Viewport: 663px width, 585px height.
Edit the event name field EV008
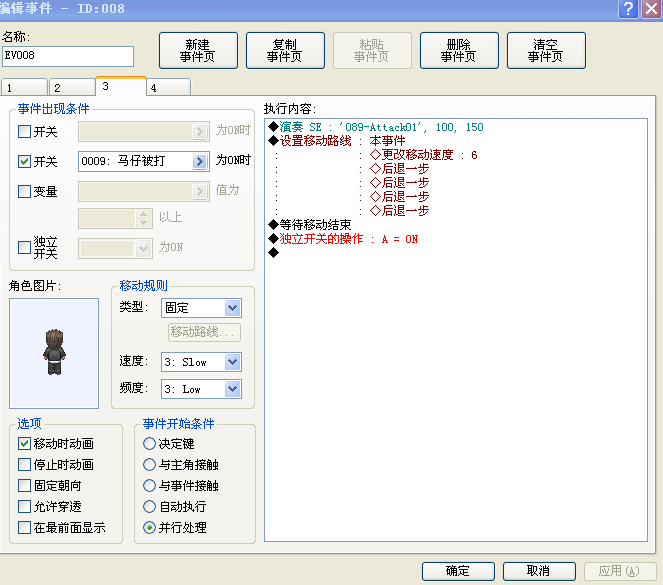(68, 56)
